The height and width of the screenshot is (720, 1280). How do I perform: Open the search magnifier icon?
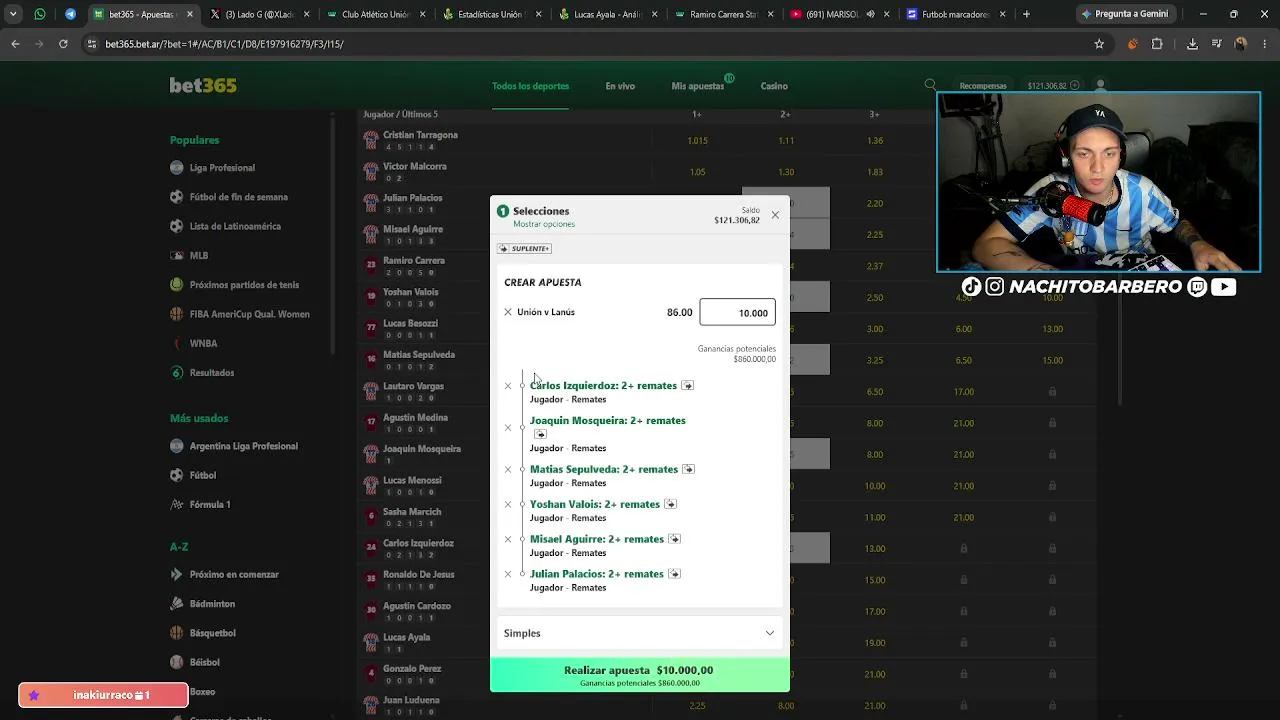tap(931, 85)
